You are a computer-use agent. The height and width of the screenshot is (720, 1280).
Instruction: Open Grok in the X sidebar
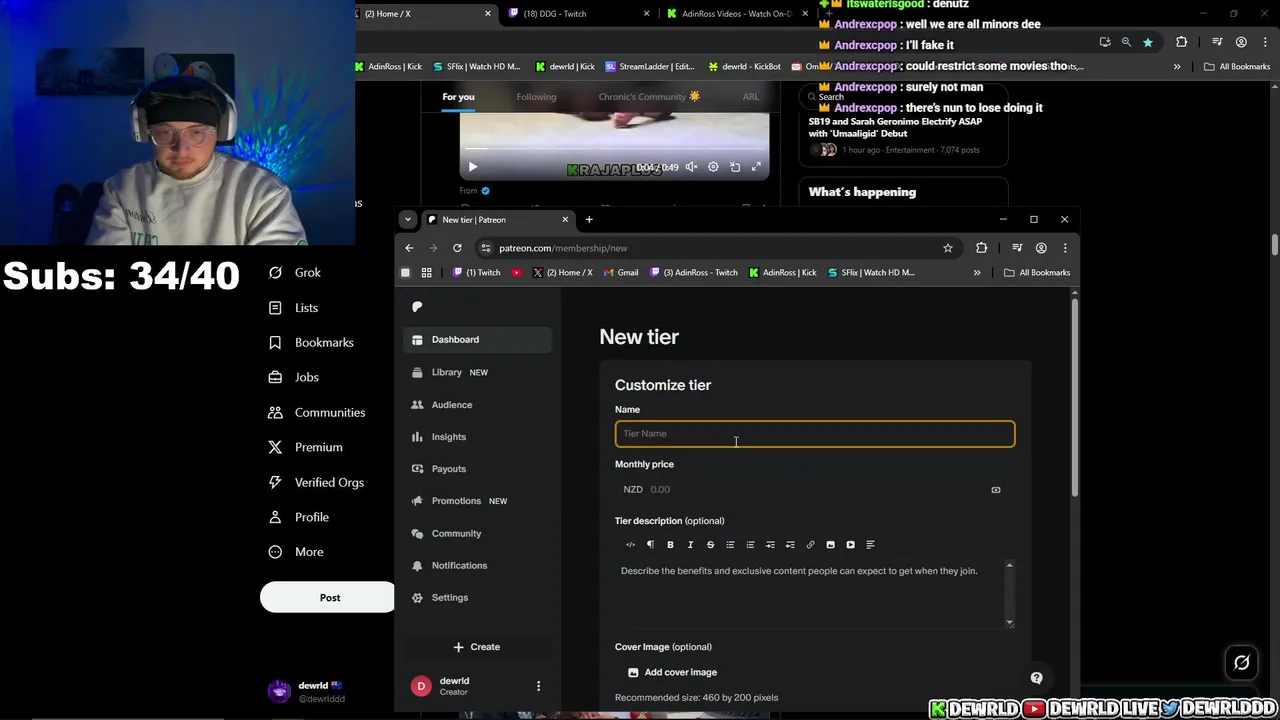click(x=295, y=273)
